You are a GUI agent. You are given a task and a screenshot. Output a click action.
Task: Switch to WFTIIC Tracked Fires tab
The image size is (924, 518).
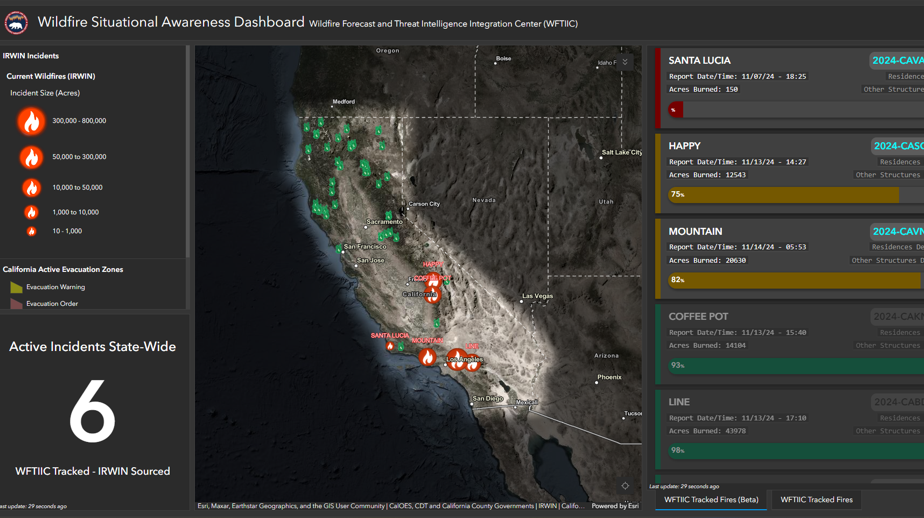(x=816, y=500)
